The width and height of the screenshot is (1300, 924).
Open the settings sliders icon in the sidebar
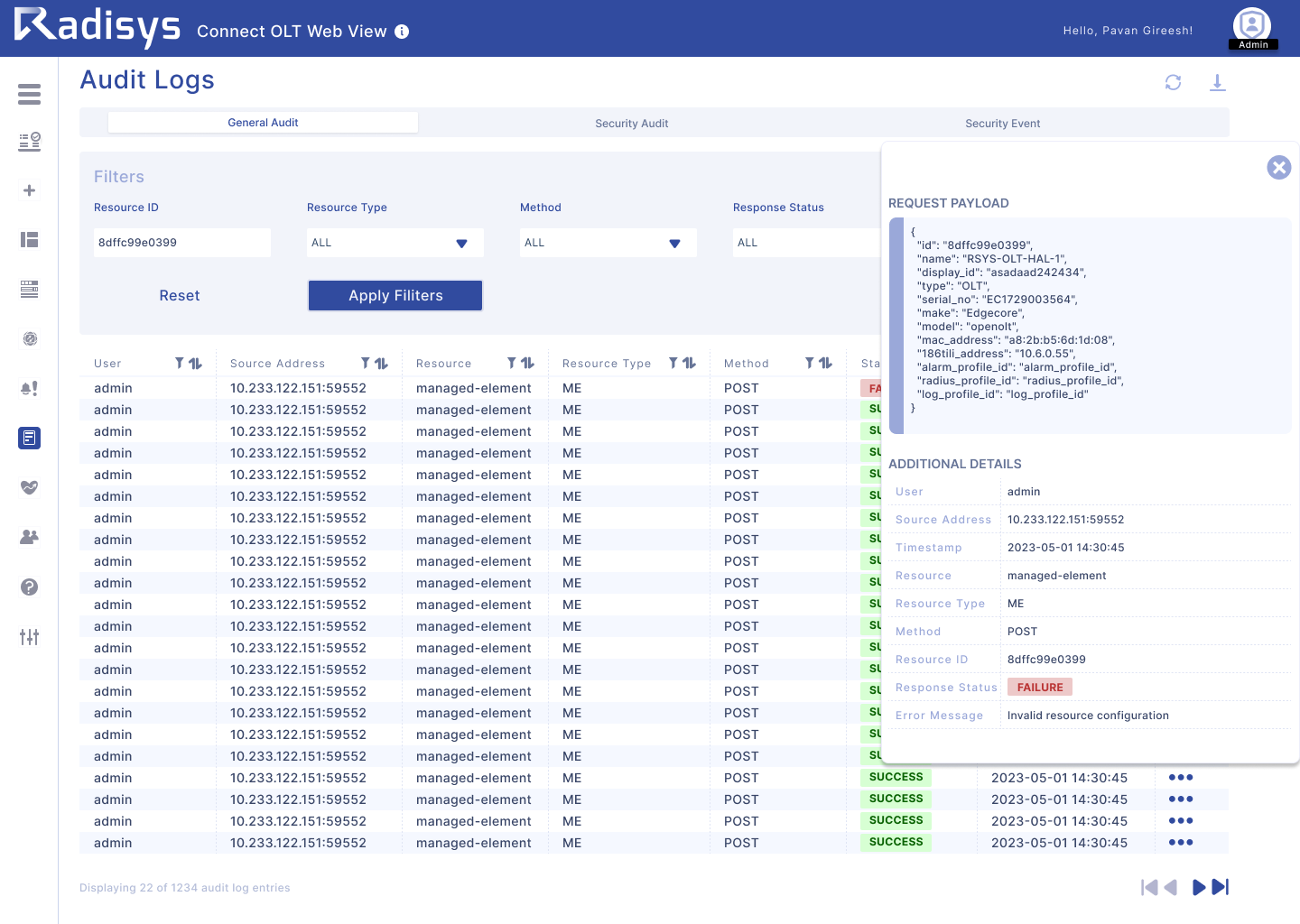(x=29, y=637)
